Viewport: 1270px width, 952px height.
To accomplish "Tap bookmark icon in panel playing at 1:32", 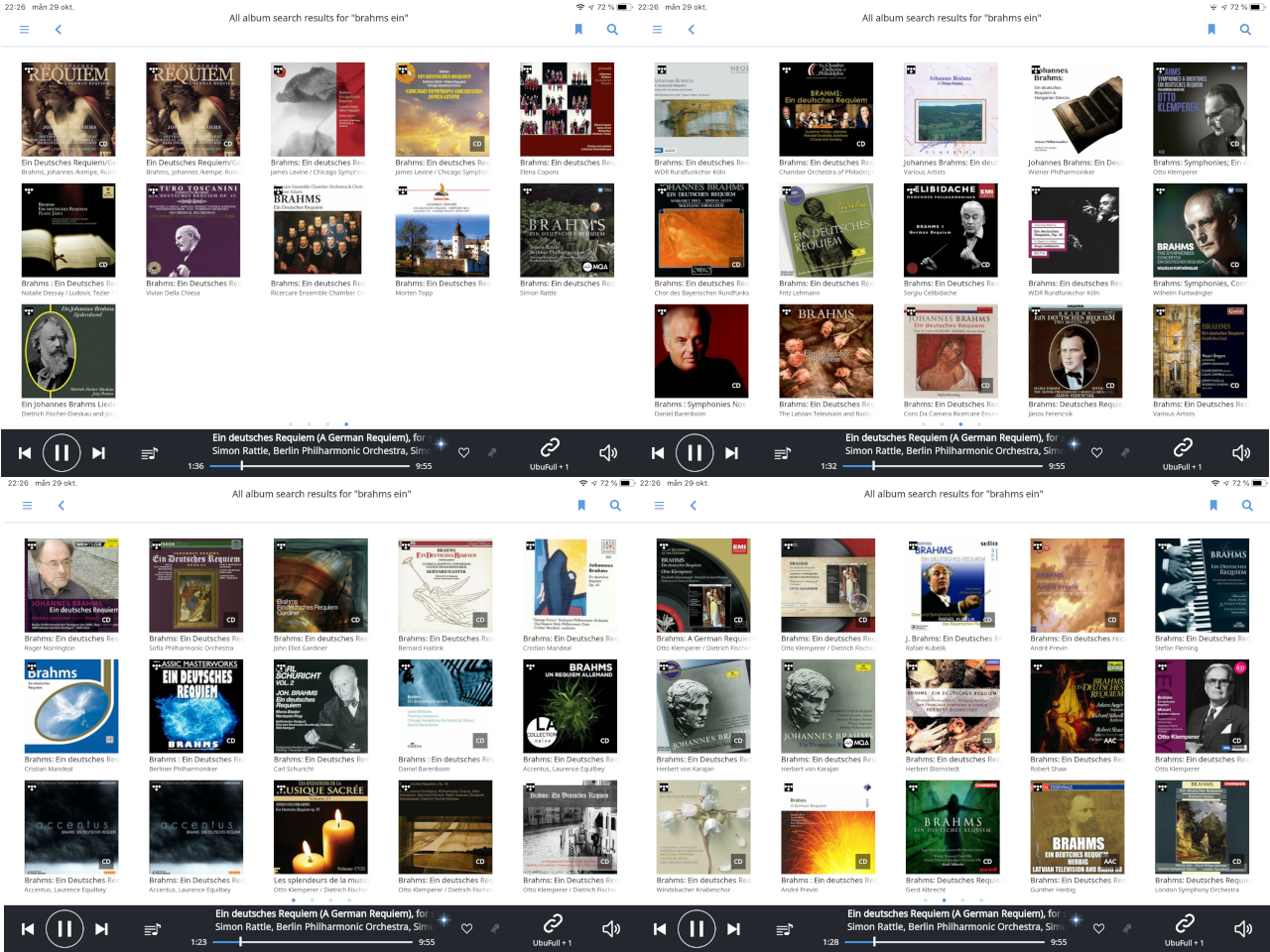I will coord(1211,30).
